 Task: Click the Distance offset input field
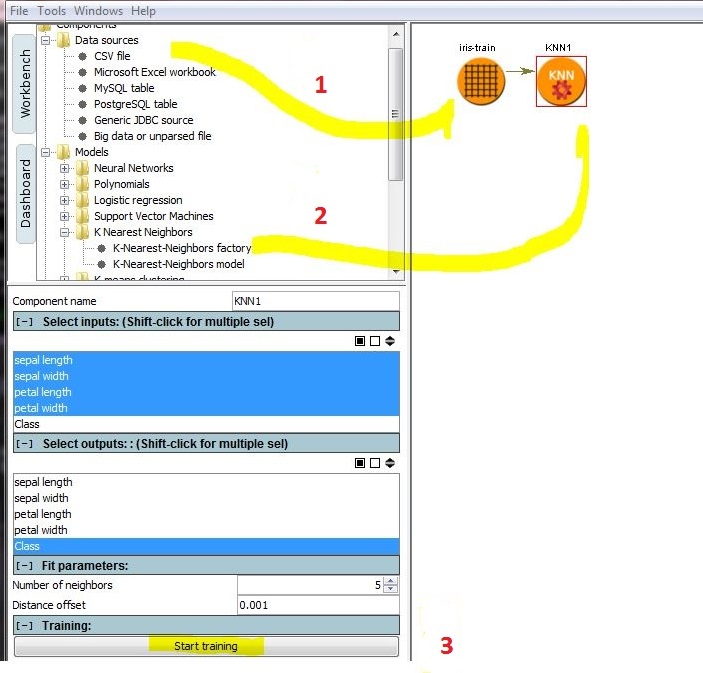(317, 605)
